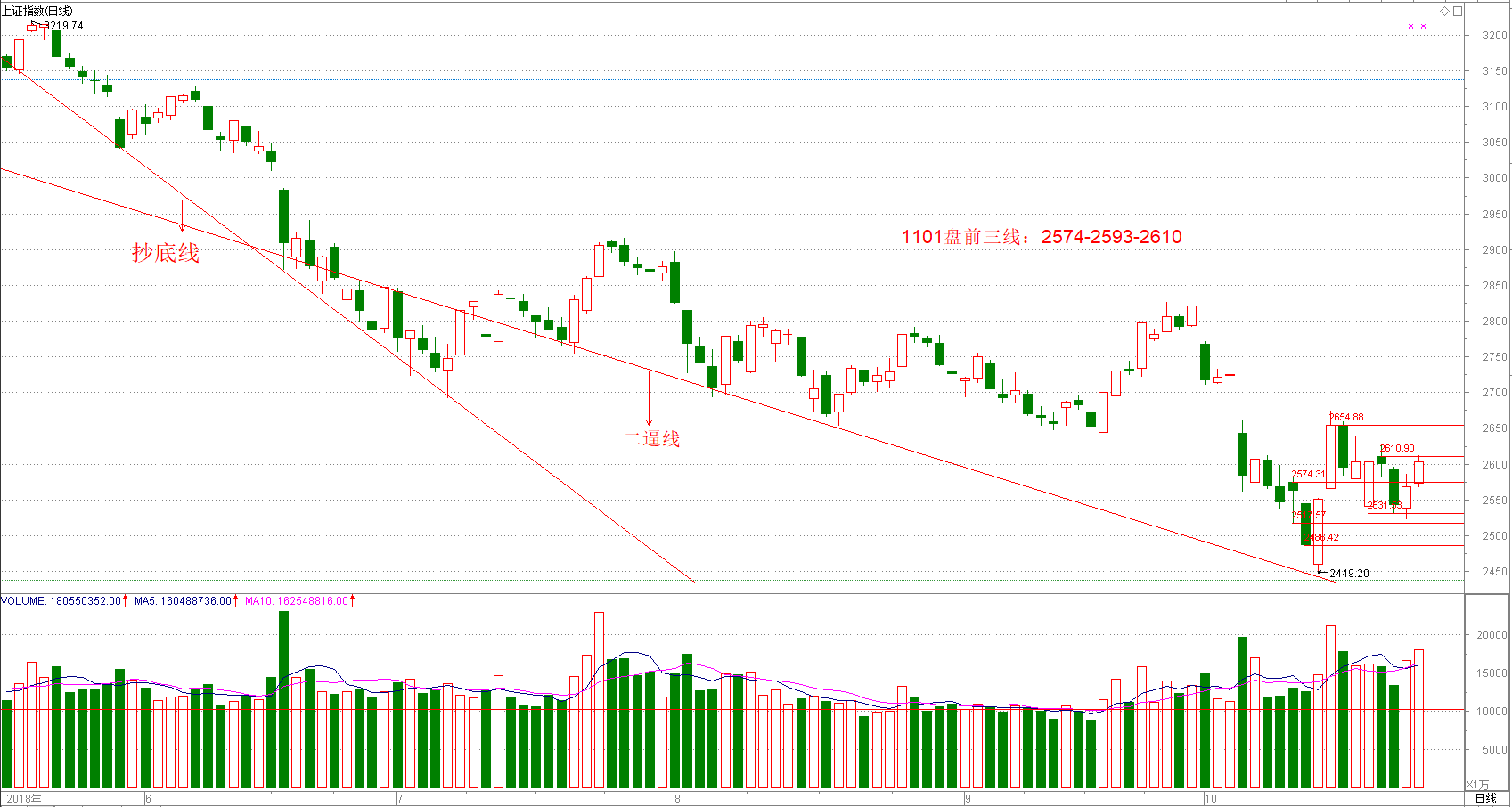Open the 日线 period selector at bottom-right
Screen dimensions: 1512x807
coord(1486,798)
